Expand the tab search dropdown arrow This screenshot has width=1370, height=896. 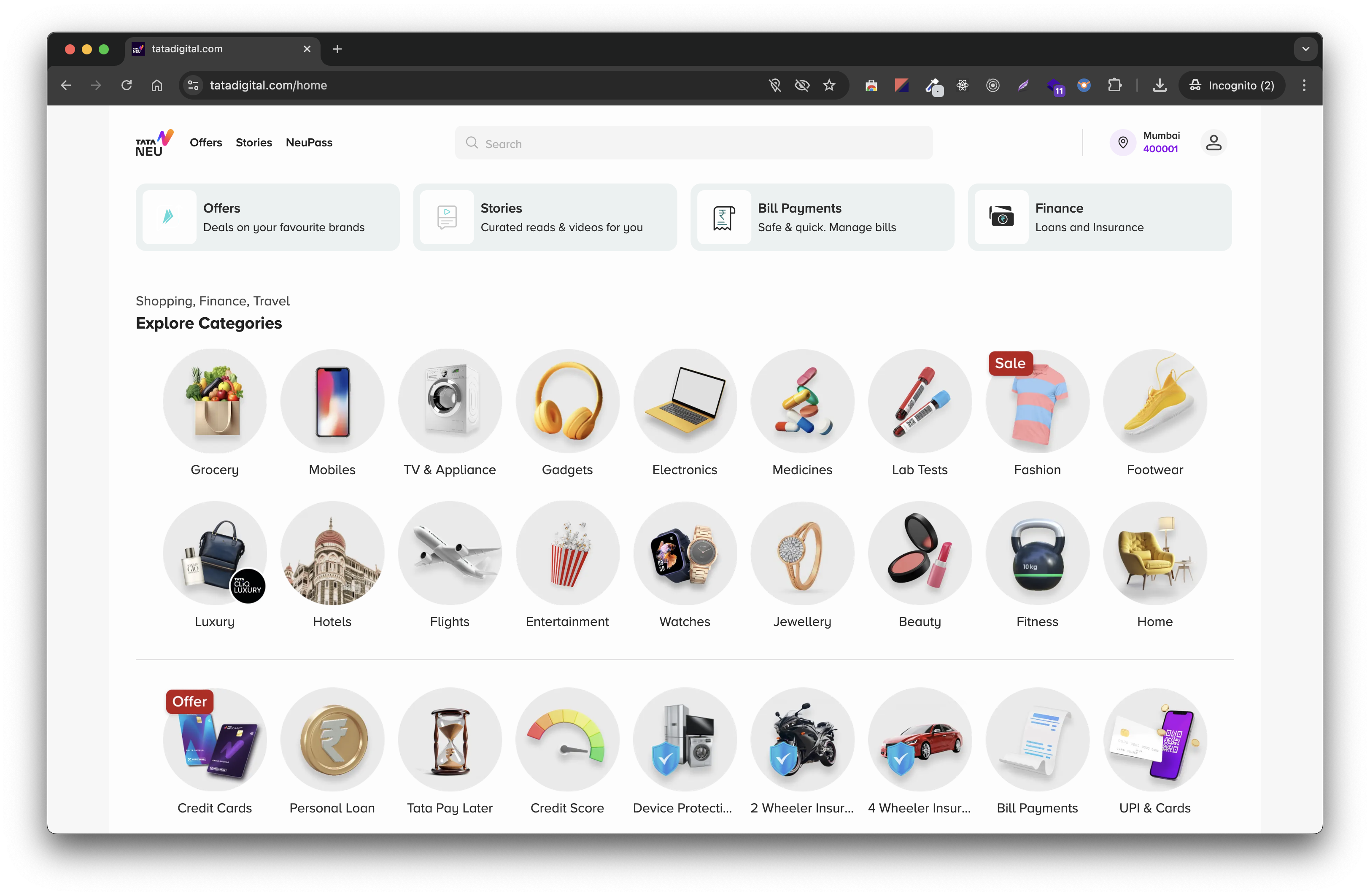pyautogui.click(x=1305, y=49)
